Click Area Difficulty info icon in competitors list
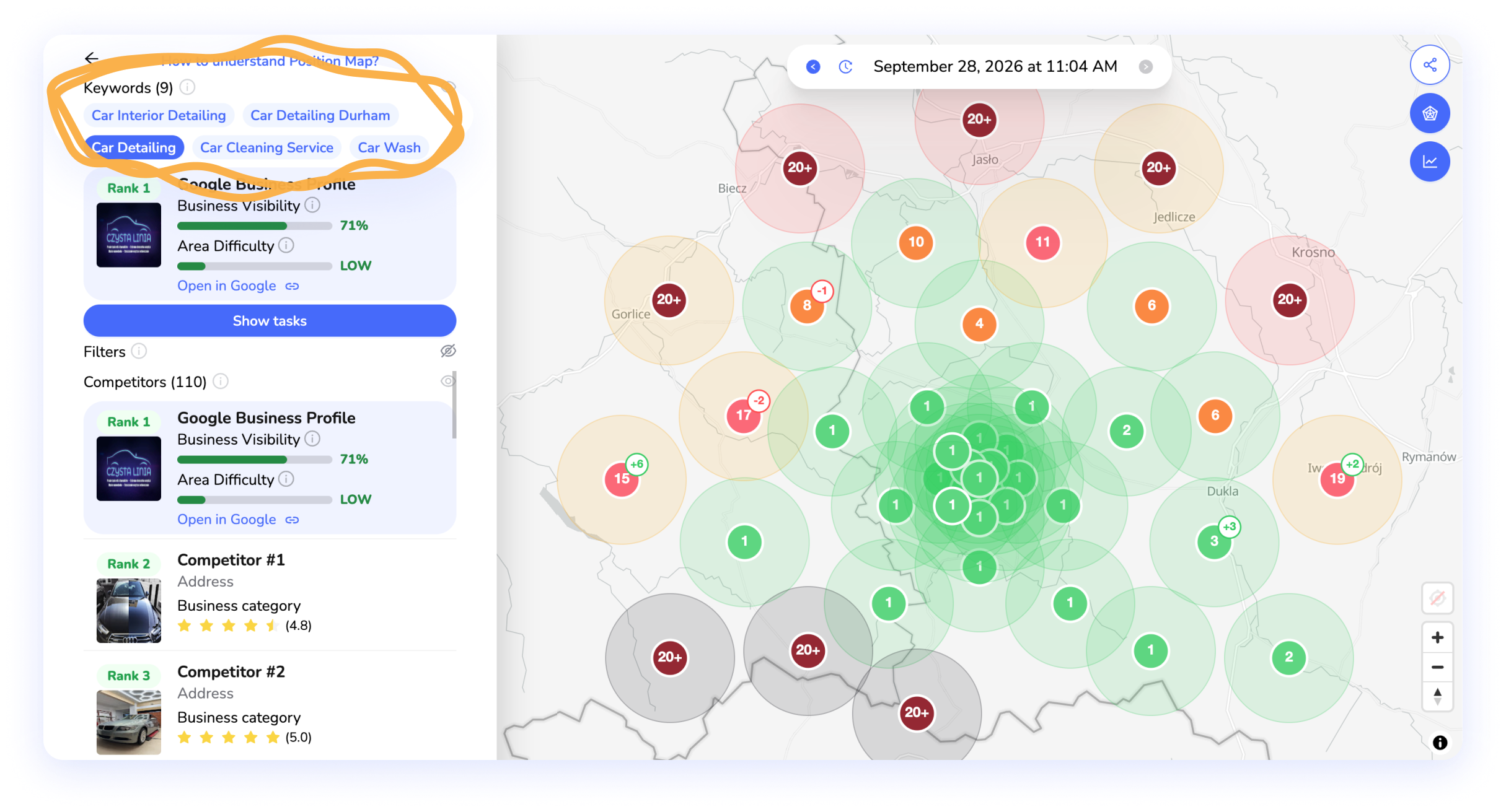1506x812 pixels. click(286, 479)
